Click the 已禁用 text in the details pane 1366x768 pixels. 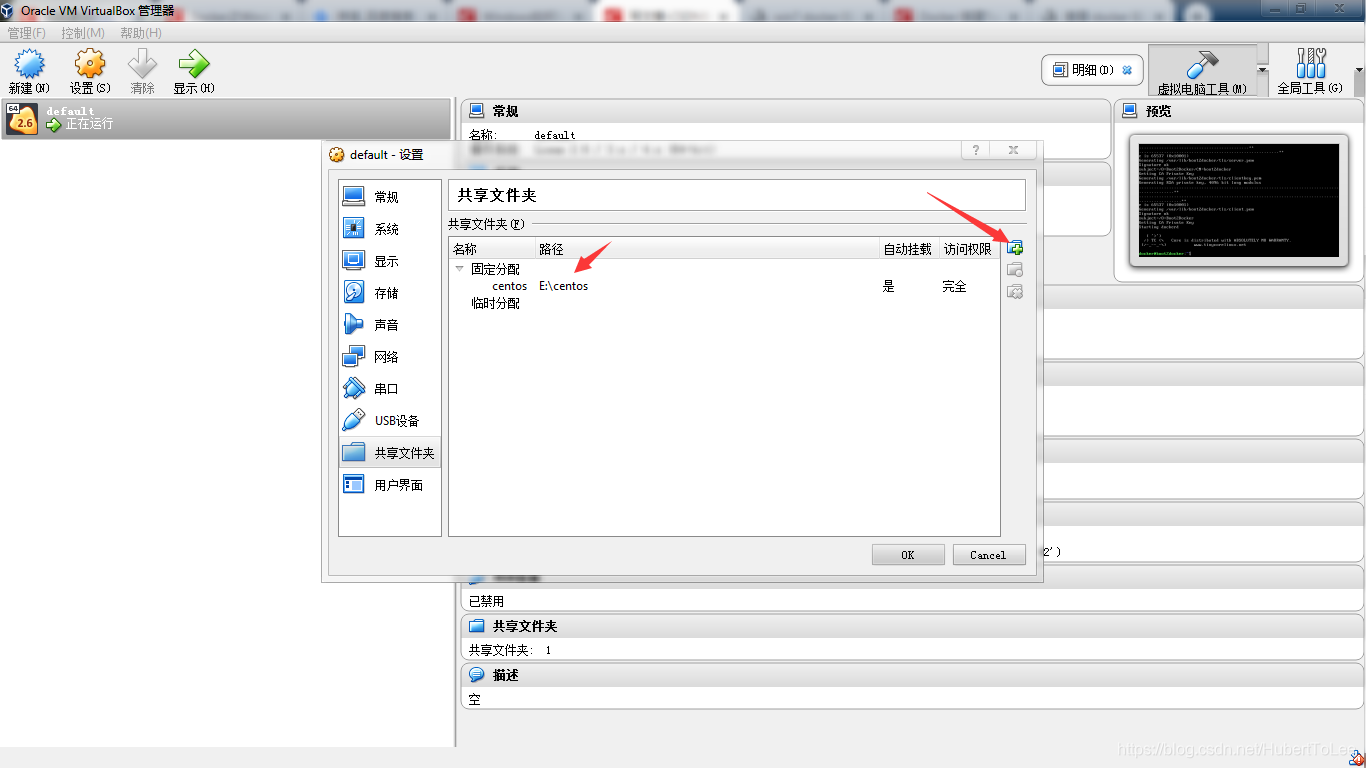point(486,601)
